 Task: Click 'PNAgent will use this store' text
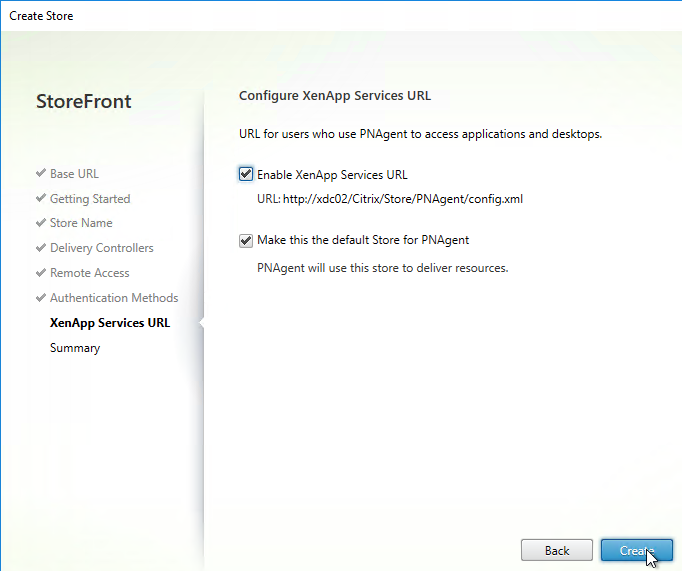click(382, 268)
